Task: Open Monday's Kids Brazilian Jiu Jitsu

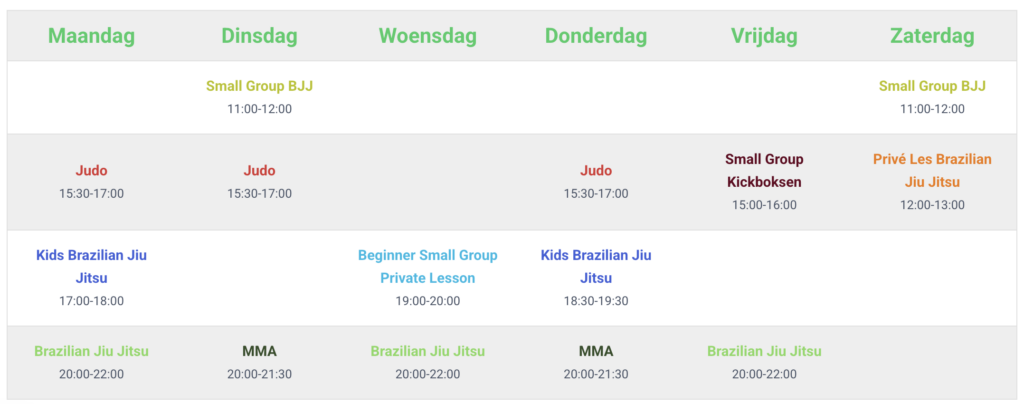Action: 91,266
